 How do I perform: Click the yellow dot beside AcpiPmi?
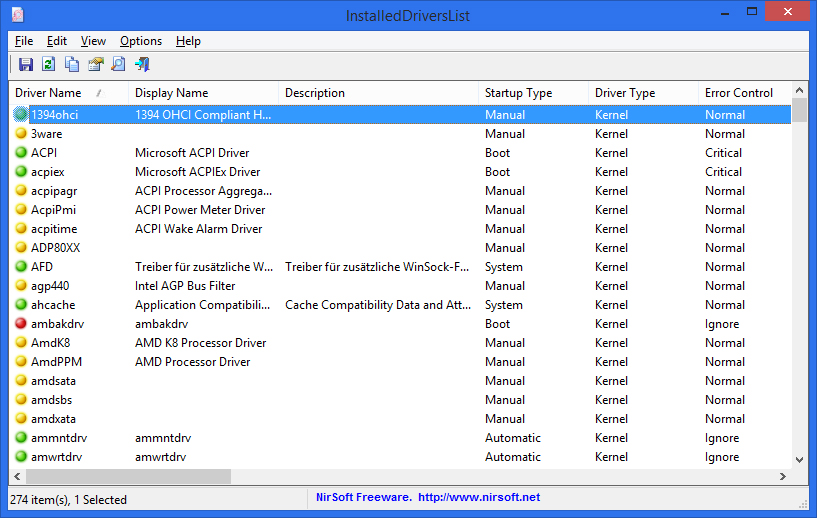(x=21, y=209)
